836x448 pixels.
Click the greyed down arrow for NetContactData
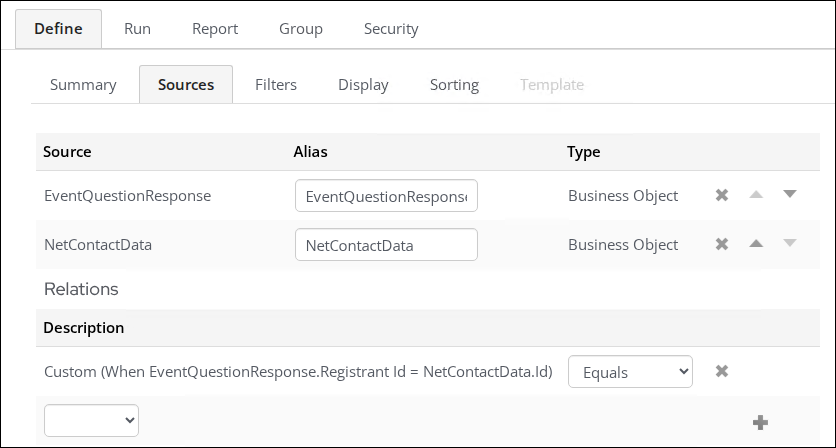click(x=789, y=243)
